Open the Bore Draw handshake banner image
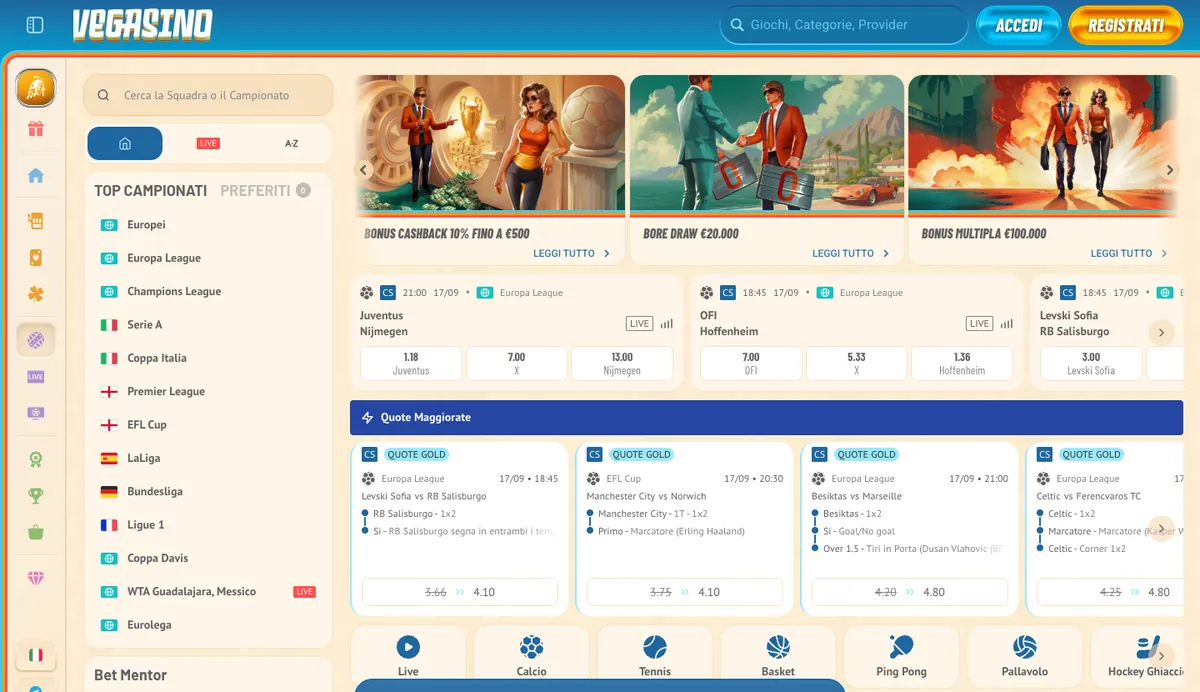This screenshot has width=1200, height=692. (x=767, y=143)
